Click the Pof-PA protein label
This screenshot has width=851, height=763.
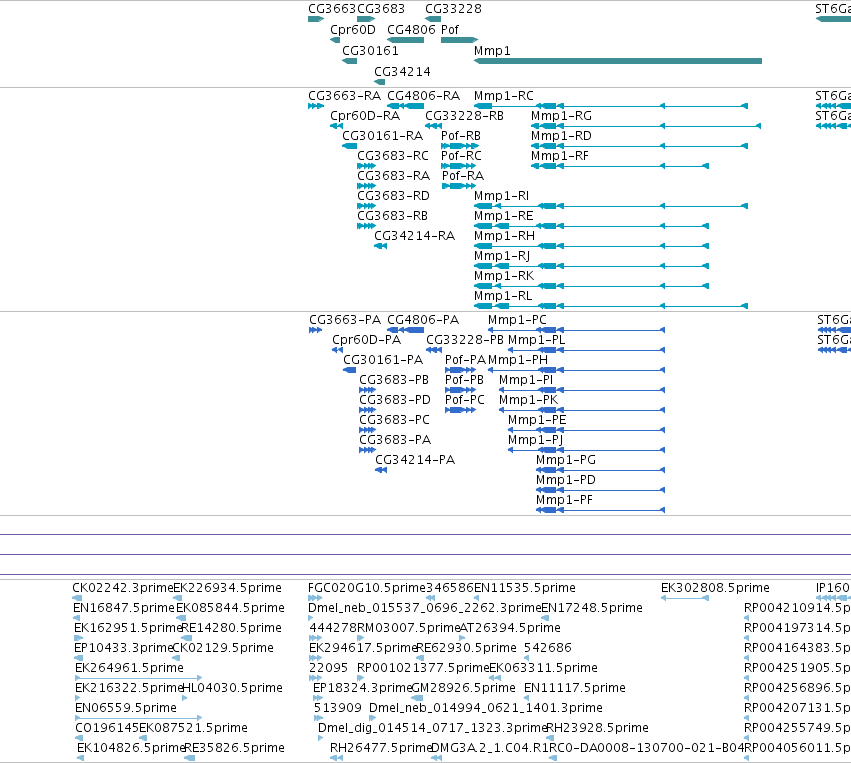coord(465,360)
